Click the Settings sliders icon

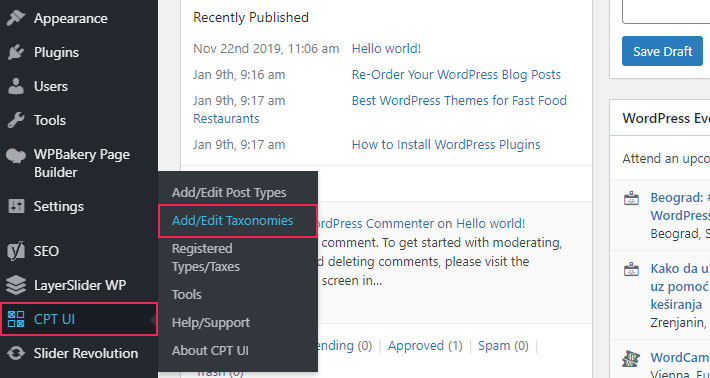tap(16, 206)
